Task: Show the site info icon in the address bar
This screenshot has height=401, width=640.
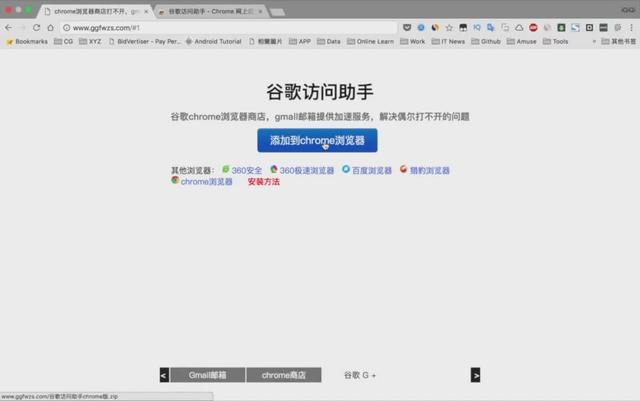Action: click(67, 28)
